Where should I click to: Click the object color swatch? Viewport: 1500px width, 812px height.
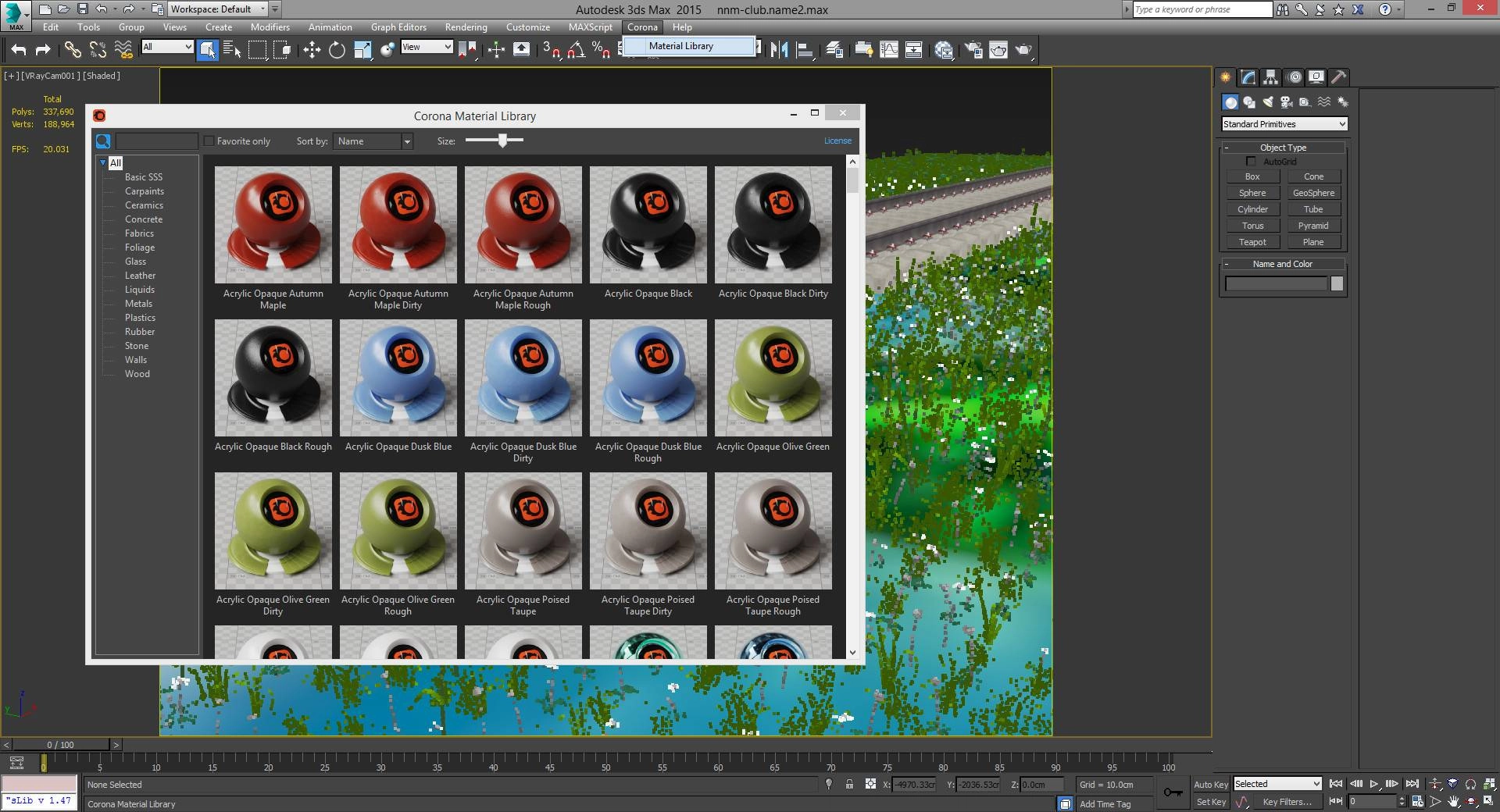tap(1337, 284)
